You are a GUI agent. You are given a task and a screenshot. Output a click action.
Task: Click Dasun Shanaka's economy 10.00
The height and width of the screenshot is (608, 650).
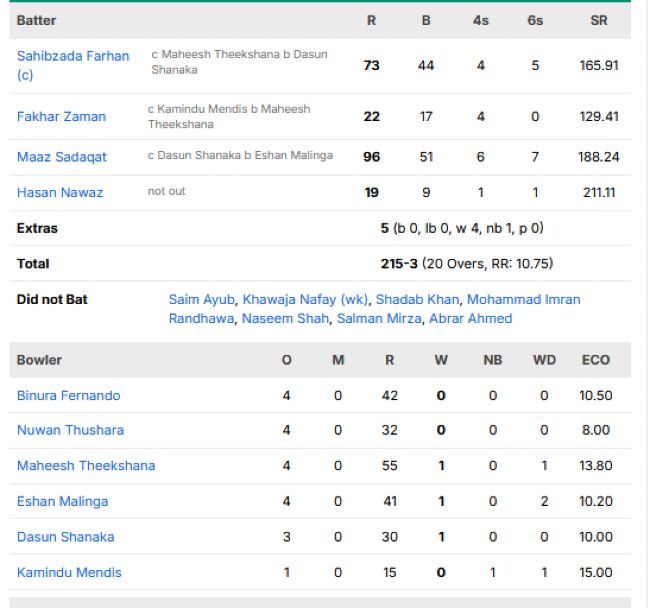pos(596,537)
